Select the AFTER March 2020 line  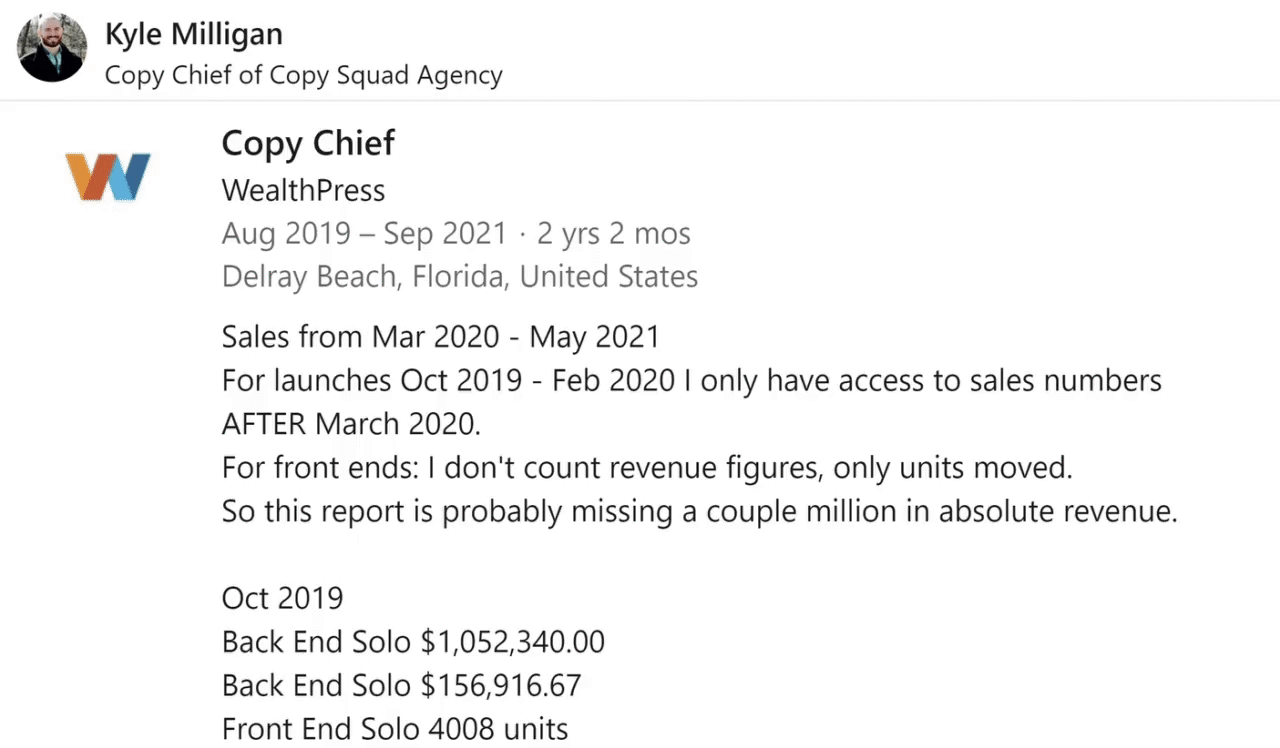pos(351,424)
